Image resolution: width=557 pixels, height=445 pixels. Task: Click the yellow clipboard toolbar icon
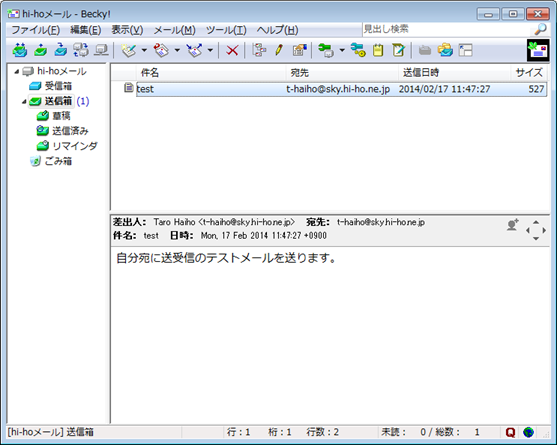[378, 50]
